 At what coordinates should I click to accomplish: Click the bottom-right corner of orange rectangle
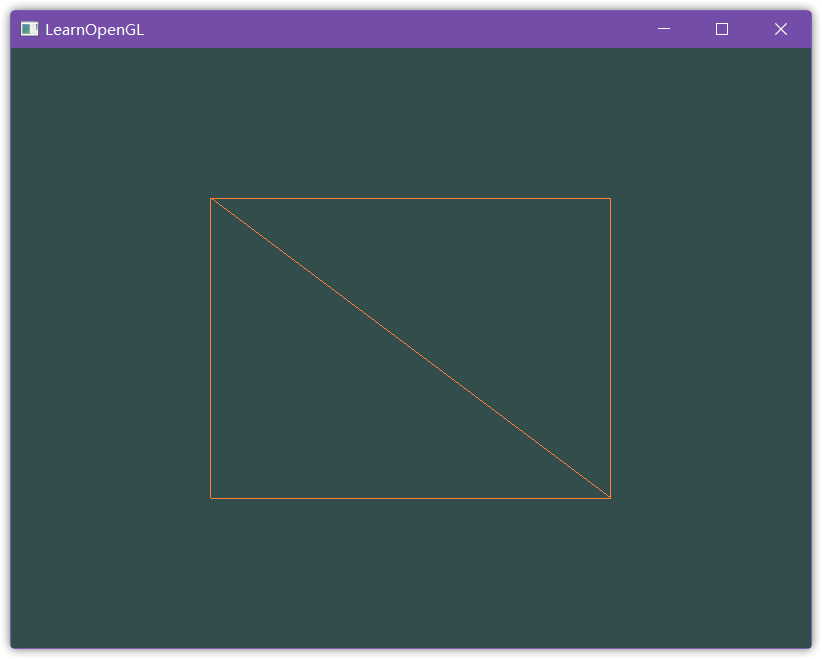[x=610, y=497]
